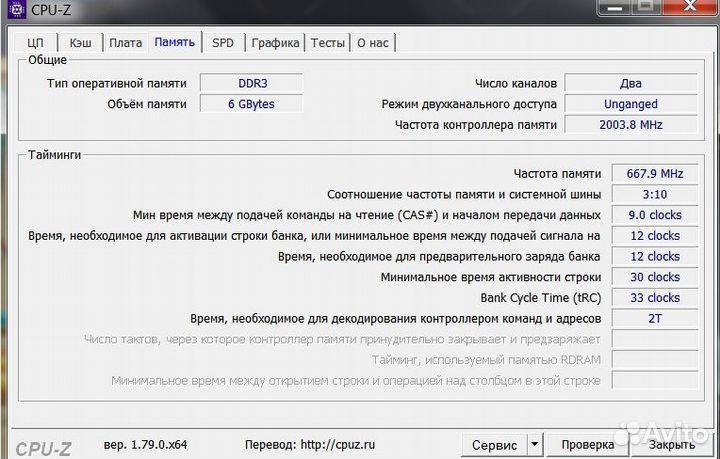
Task: Minimize the CPU-Z window
Action: click(x=616, y=6)
